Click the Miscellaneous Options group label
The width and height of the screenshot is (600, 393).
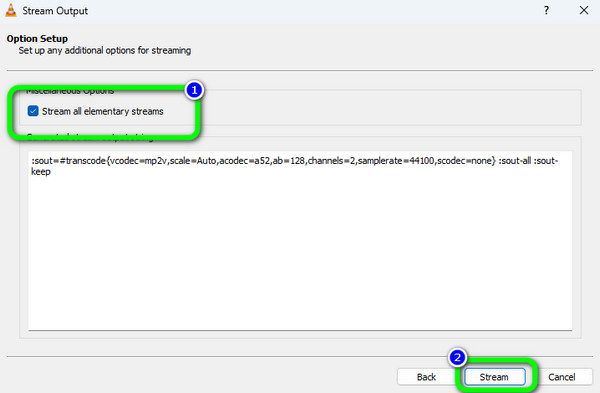pos(70,91)
